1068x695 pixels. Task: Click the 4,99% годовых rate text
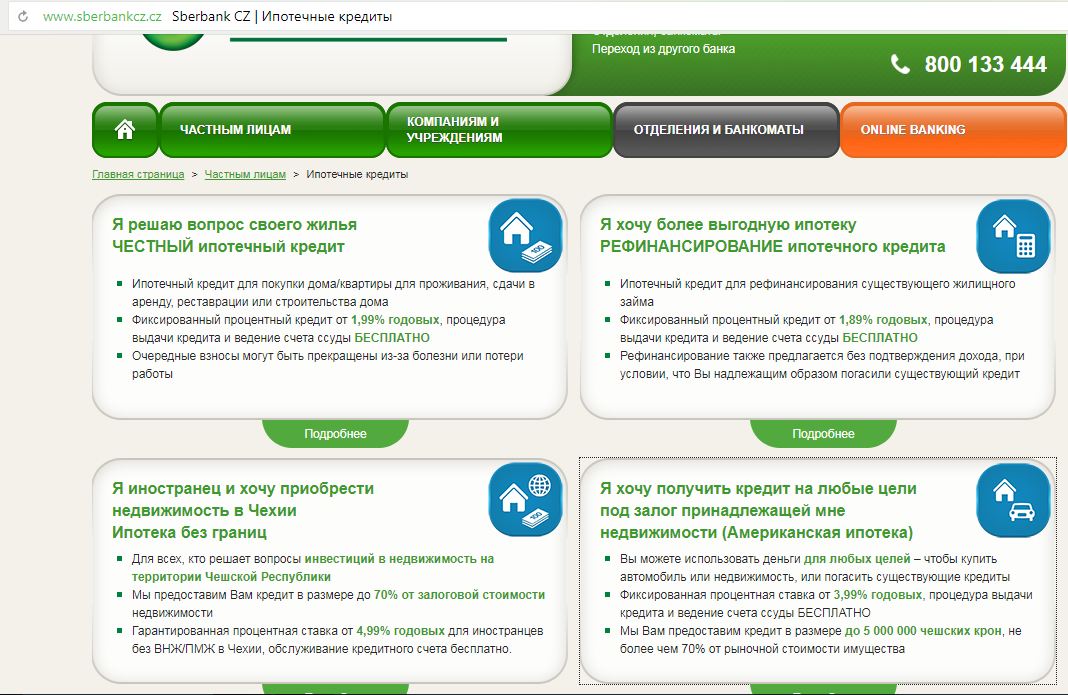tap(400, 631)
